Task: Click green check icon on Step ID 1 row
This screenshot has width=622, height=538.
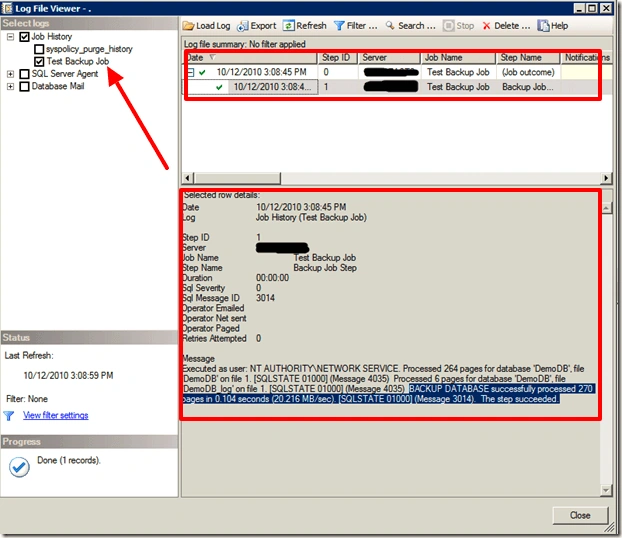Action: pos(219,87)
